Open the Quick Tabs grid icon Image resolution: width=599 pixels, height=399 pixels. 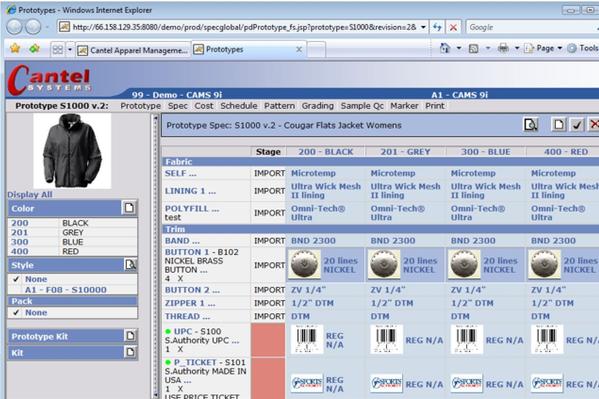click(58, 50)
